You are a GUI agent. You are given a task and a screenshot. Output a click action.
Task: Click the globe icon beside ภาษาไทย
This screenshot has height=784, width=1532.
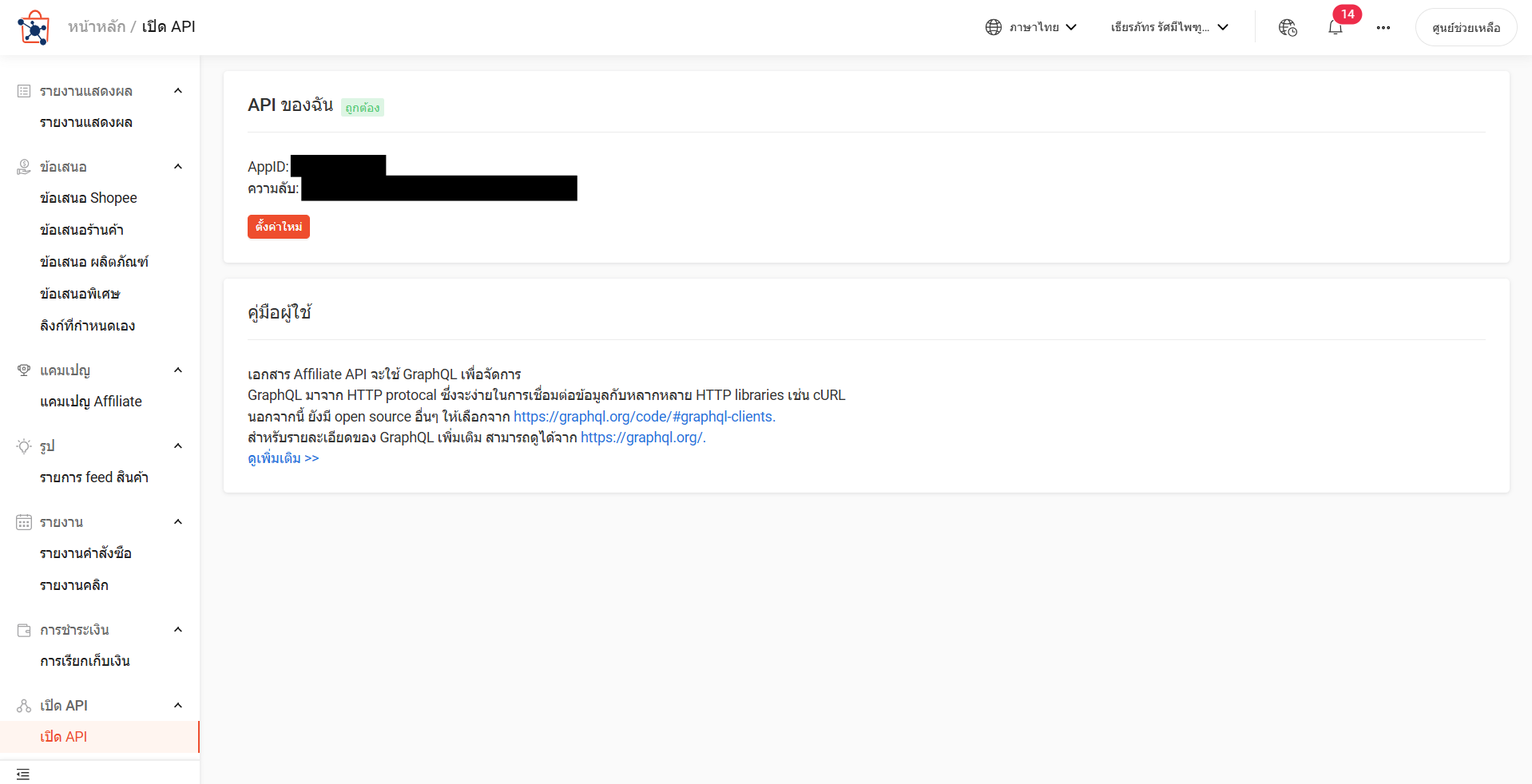coord(993,27)
